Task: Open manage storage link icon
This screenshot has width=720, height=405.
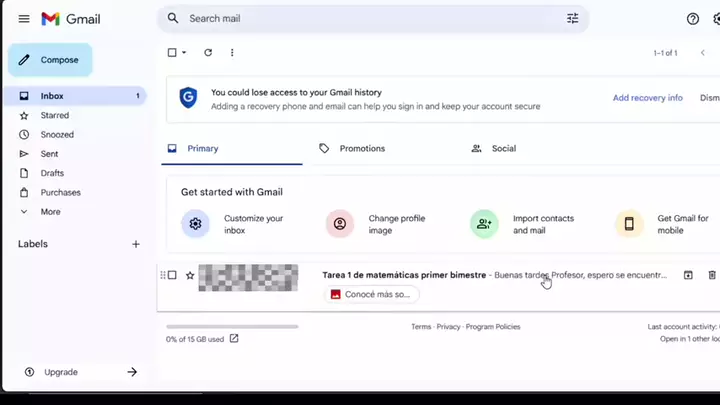Action: (234, 339)
